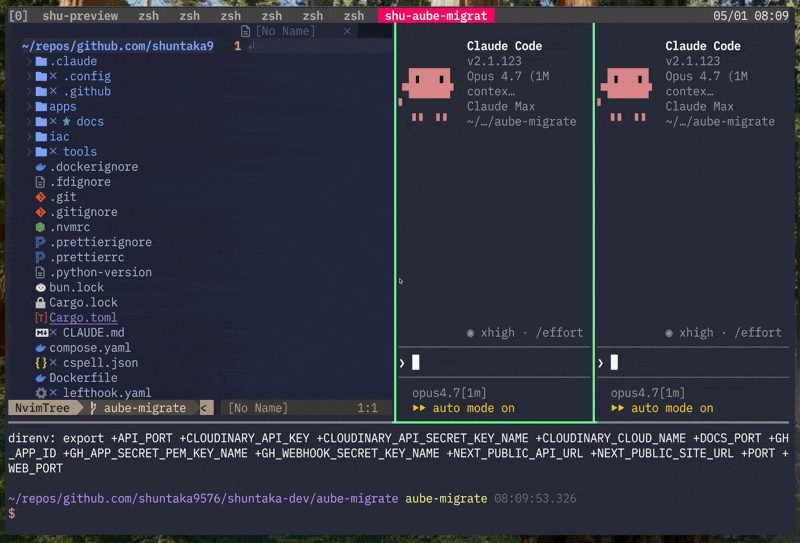Focus the left Claude Code prompt input
800x543 pixels.
point(494,363)
